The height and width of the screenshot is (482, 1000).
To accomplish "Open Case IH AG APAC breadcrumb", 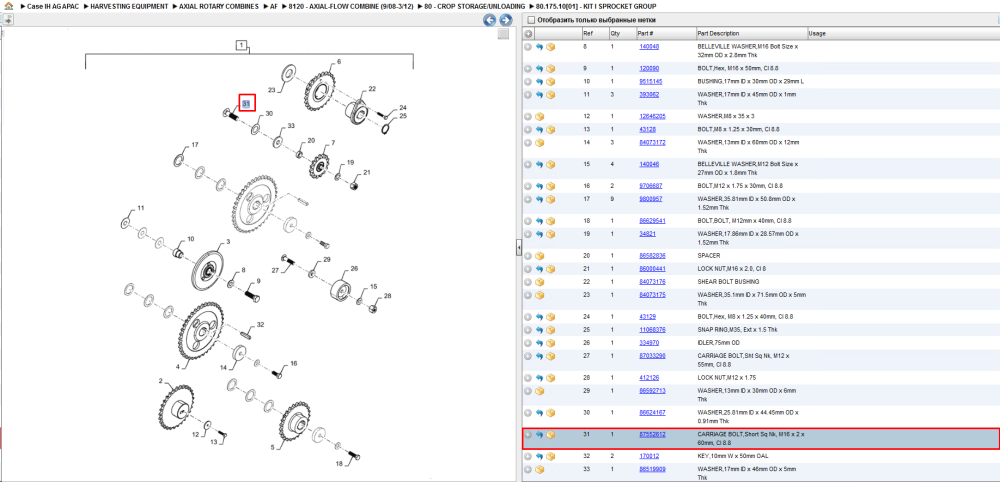I will 52,6.
